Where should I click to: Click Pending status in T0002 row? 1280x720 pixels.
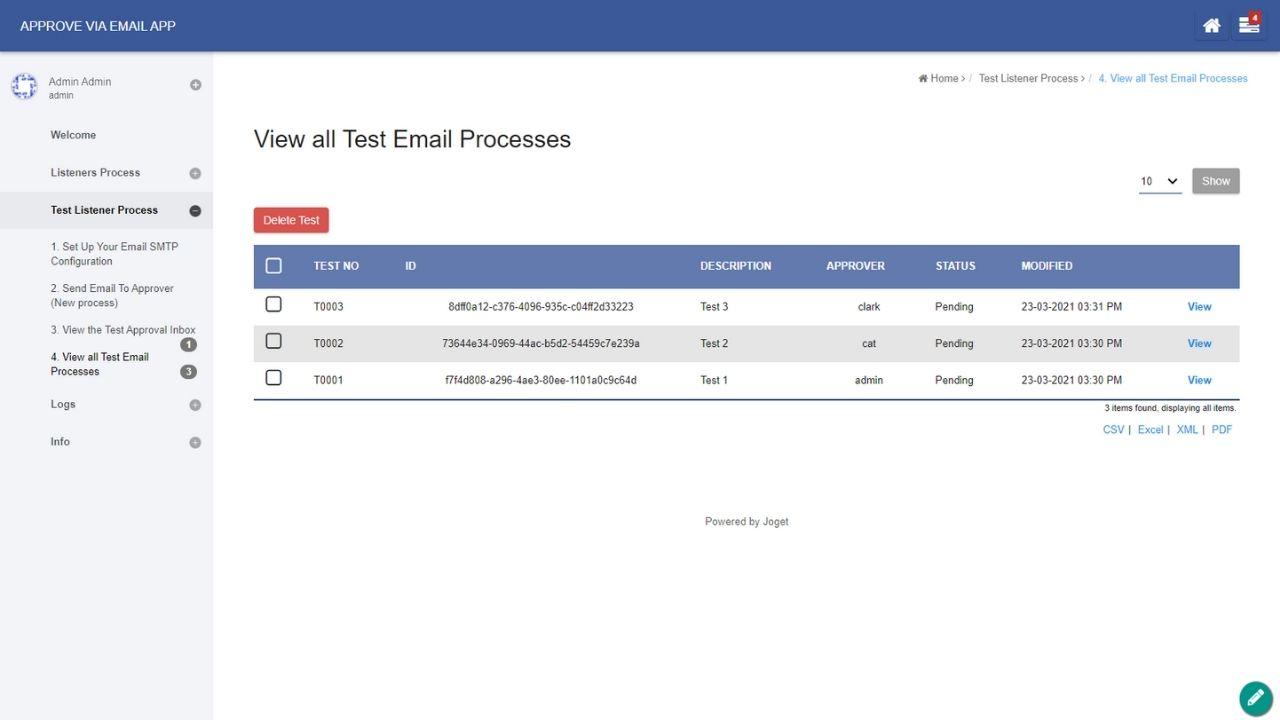pyautogui.click(x=954, y=344)
